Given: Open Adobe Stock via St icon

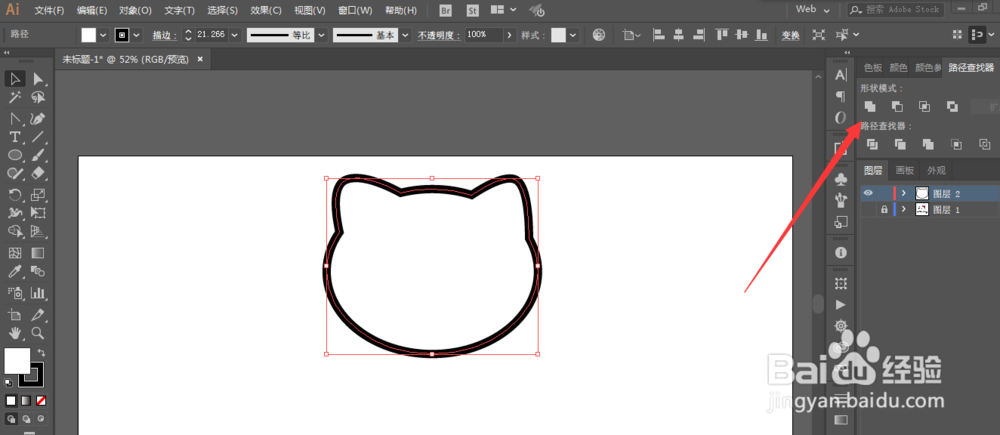Looking at the screenshot, I should [473, 10].
